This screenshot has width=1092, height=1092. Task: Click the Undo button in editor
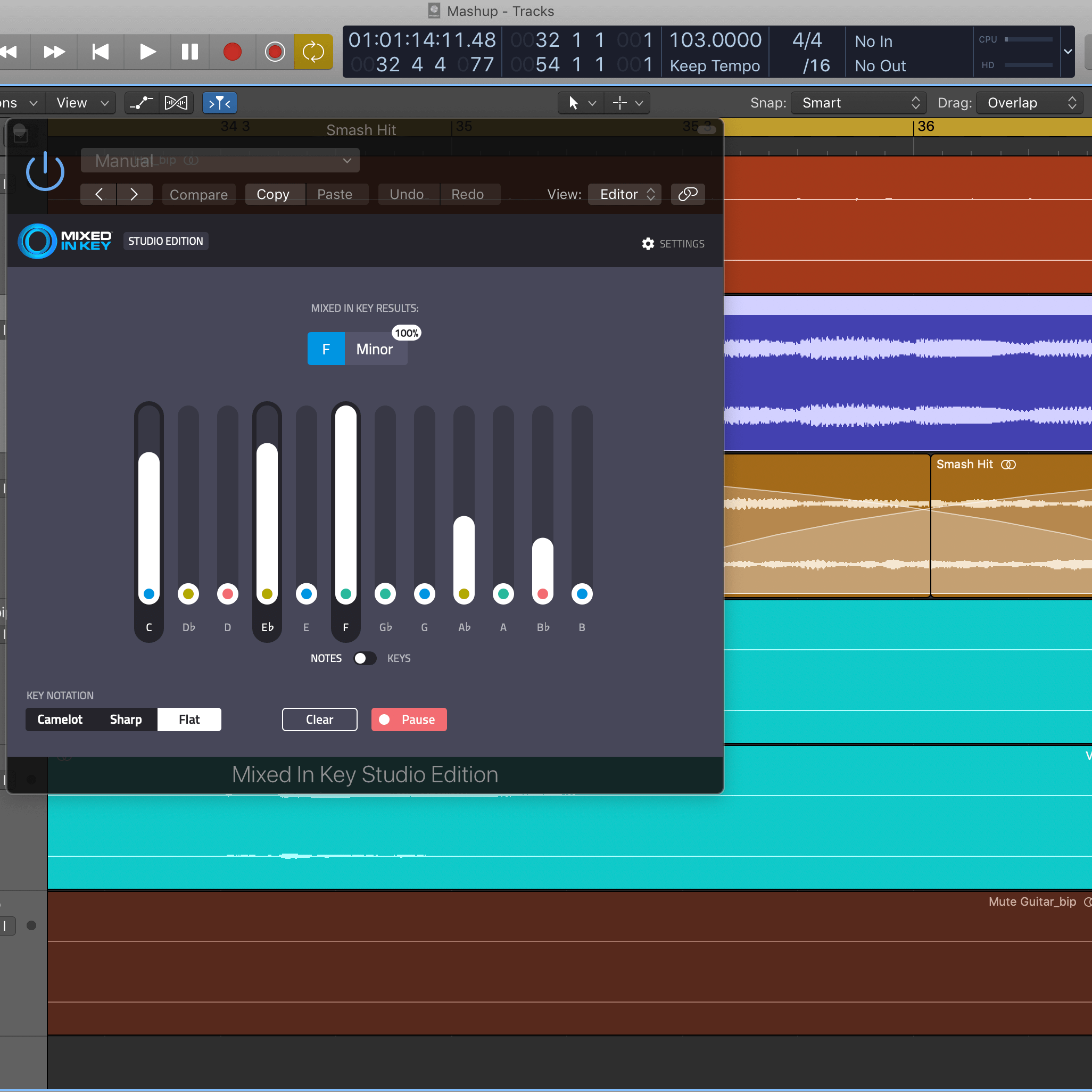(x=406, y=194)
